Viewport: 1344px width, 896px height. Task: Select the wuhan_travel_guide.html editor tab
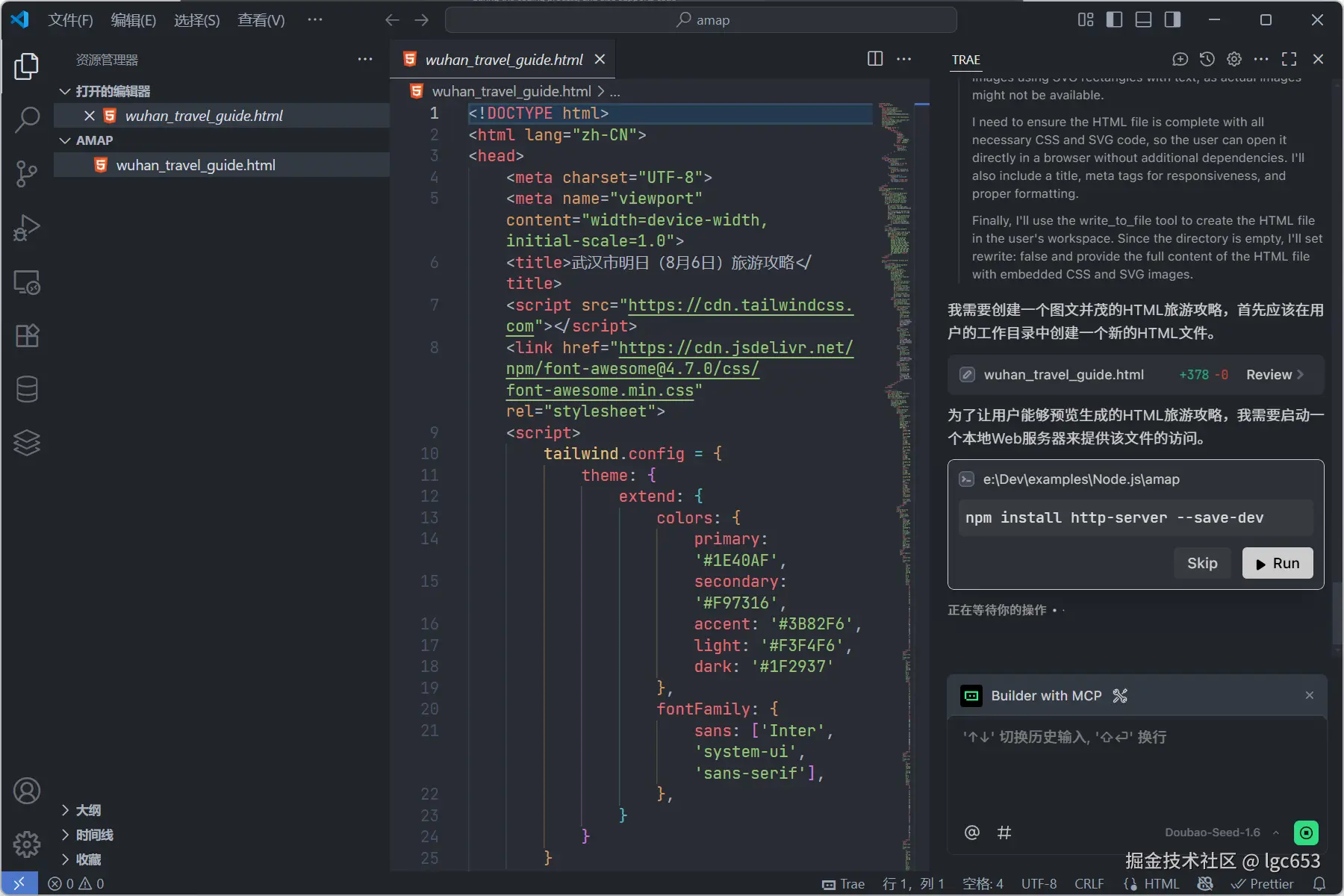pos(503,60)
